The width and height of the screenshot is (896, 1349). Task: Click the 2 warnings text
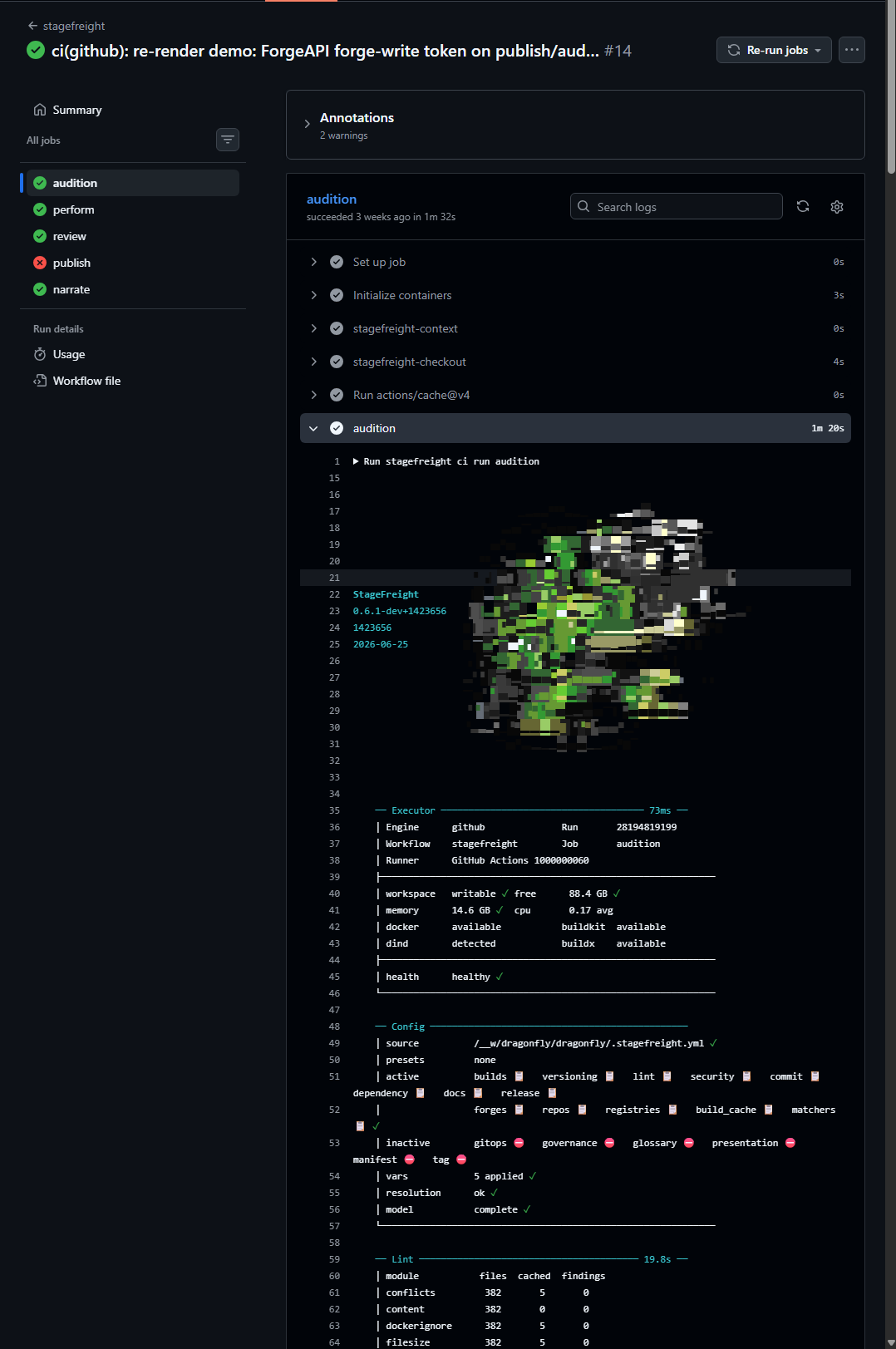click(x=343, y=135)
